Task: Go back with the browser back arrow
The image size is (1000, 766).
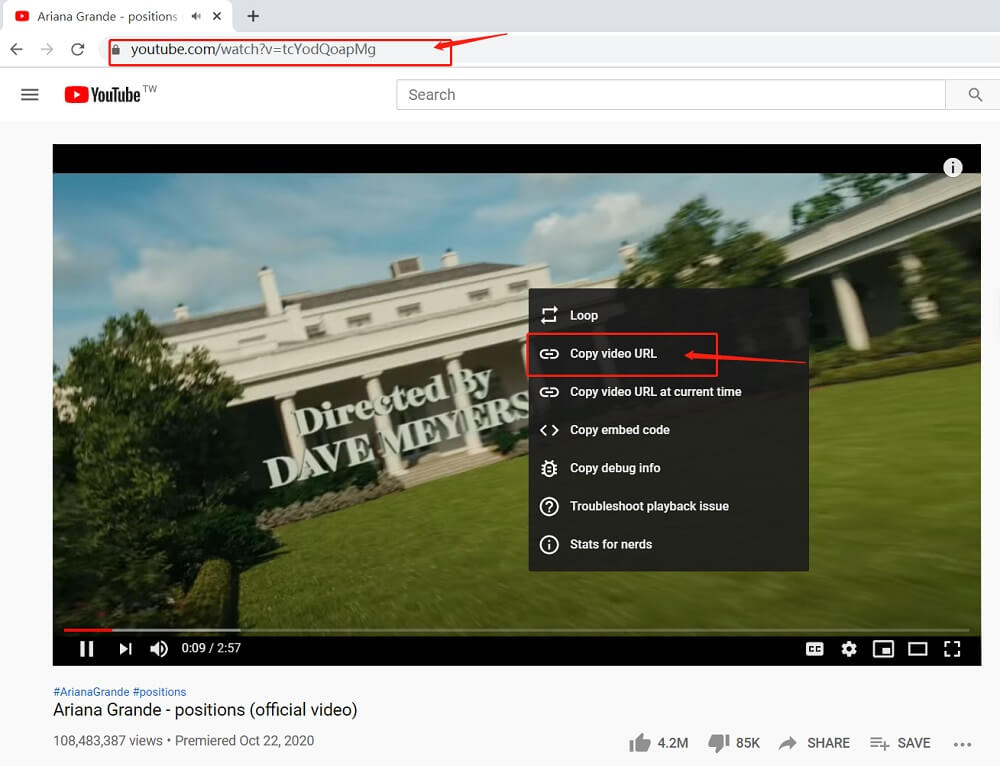Action: (x=17, y=49)
